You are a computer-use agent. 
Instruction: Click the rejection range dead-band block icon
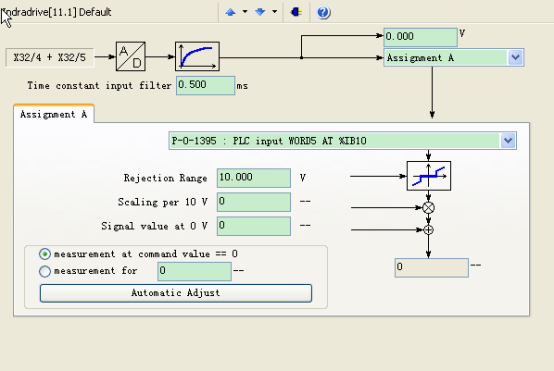pos(429,176)
